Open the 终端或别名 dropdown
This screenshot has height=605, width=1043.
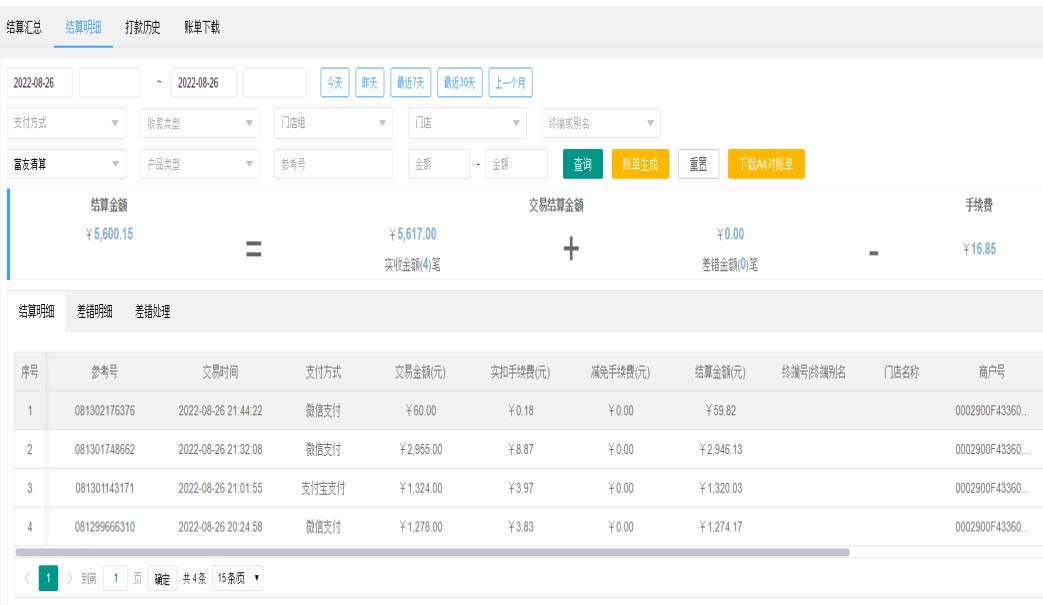pyautogui.click(x=600, y=123)
